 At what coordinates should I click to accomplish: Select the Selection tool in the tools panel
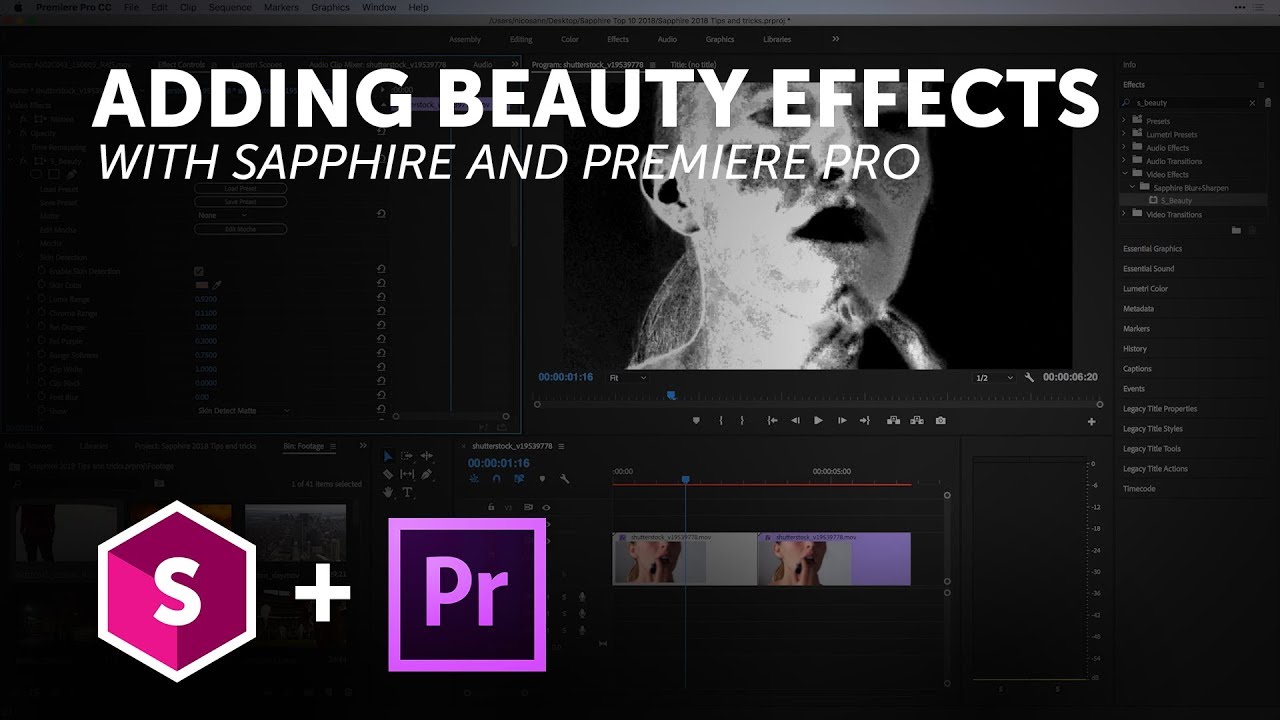click(x=388, y=456)
